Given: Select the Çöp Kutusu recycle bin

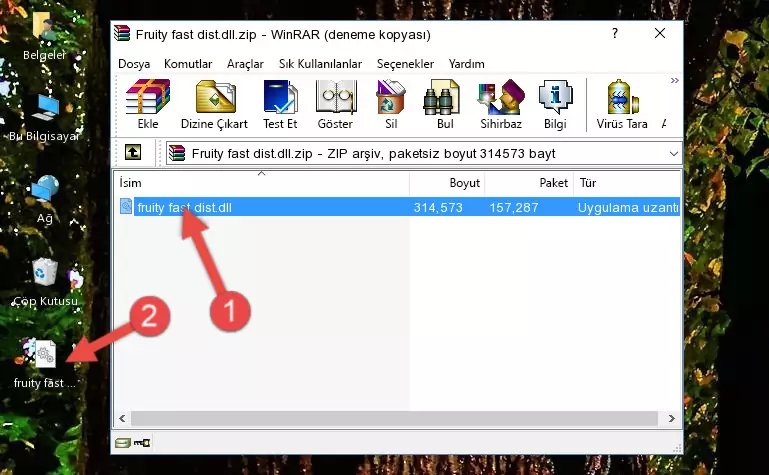Looking at the screenshot, I should click(x=45, y=282).
